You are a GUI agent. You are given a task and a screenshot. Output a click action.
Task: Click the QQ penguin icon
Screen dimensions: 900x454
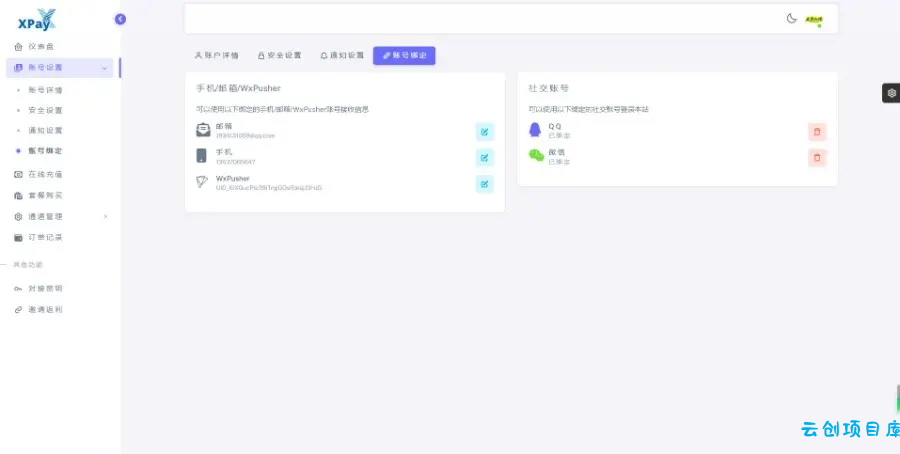point(535,130)
